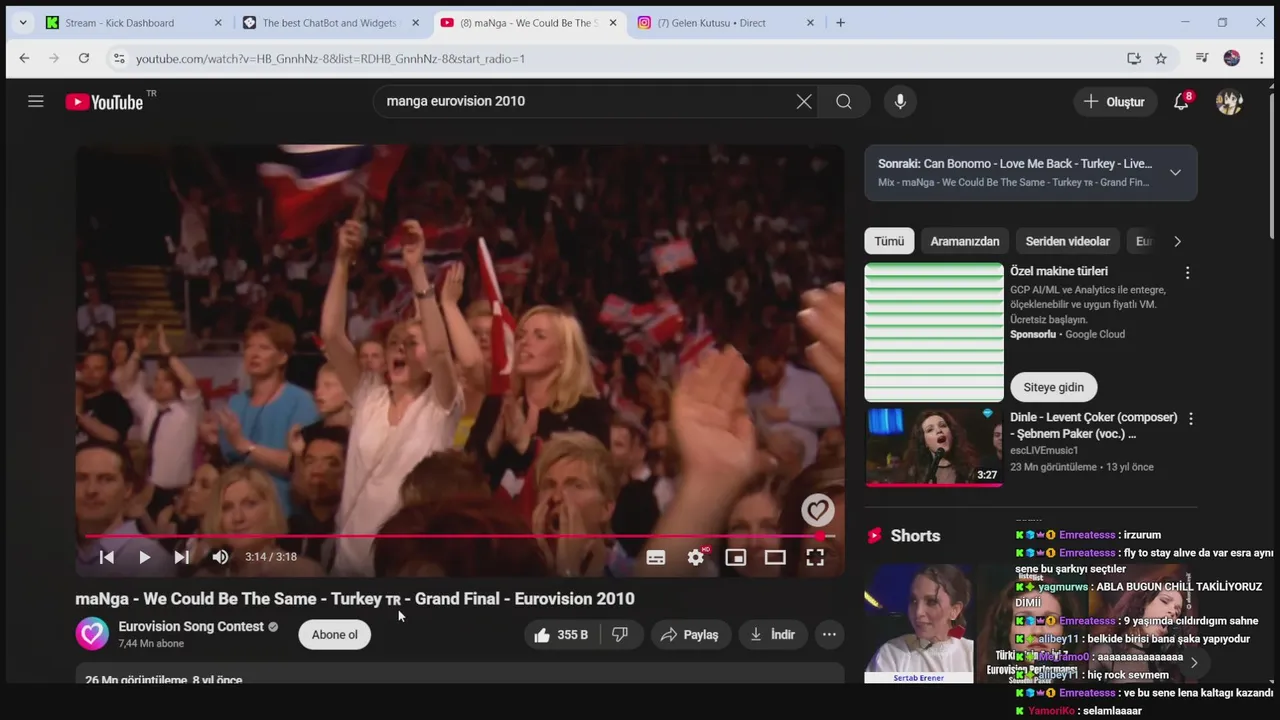Skip to next video in player

[181, 557]
